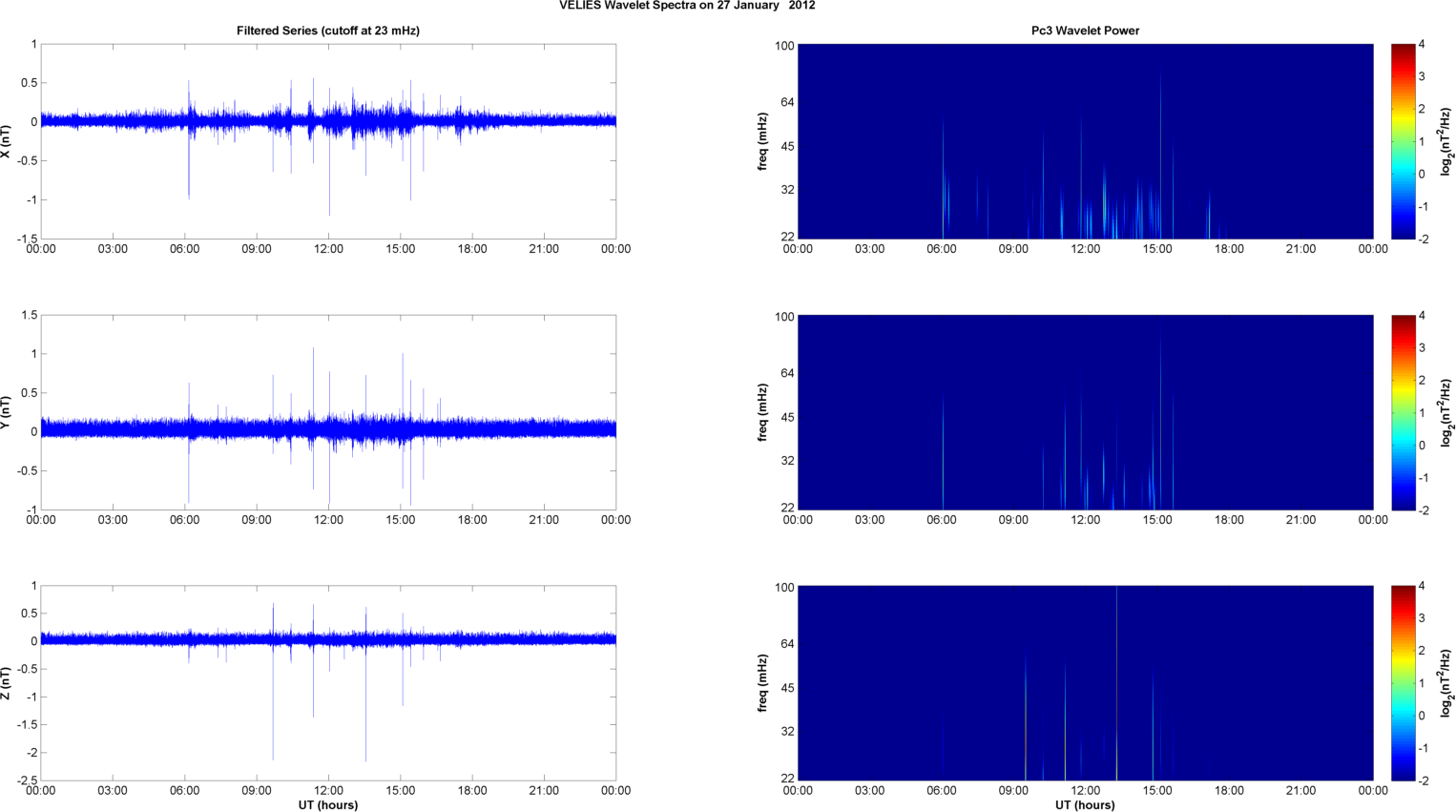1456x812 pixels.
Task: Select the Pc3 Wavelet Power heading
Action: click(x=1085, y=31)
